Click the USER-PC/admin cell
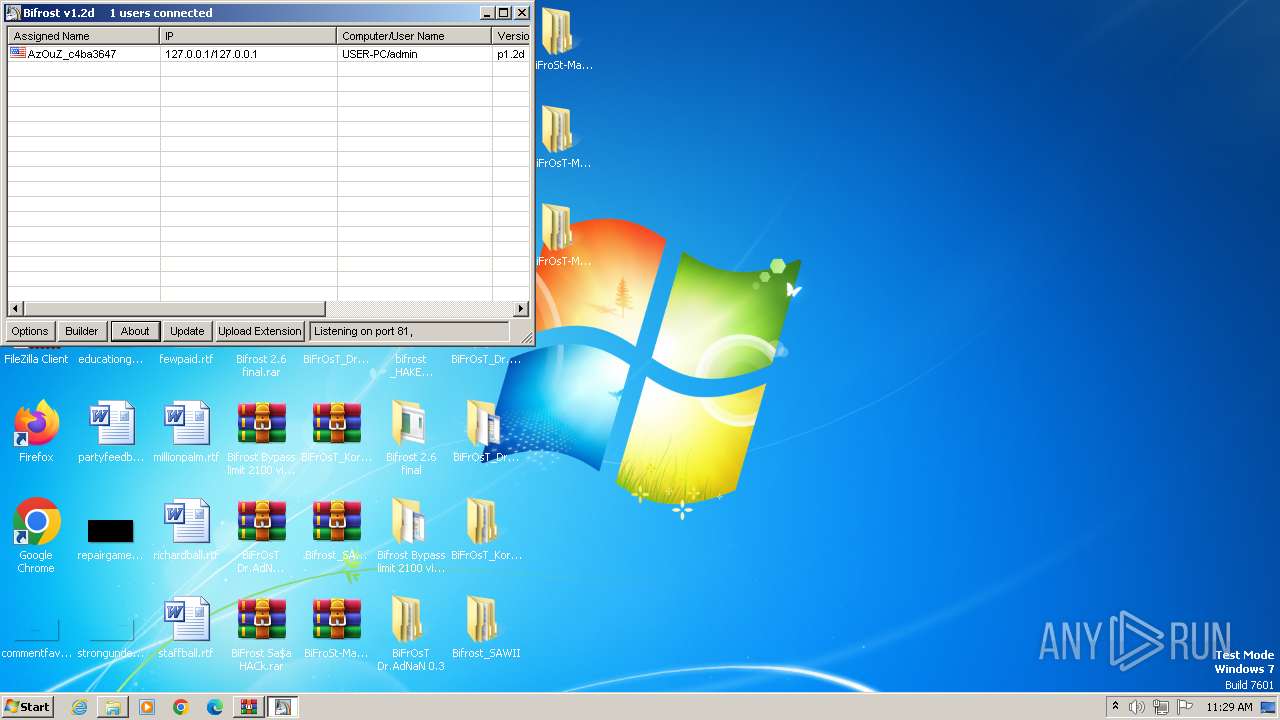 point(380,54)
